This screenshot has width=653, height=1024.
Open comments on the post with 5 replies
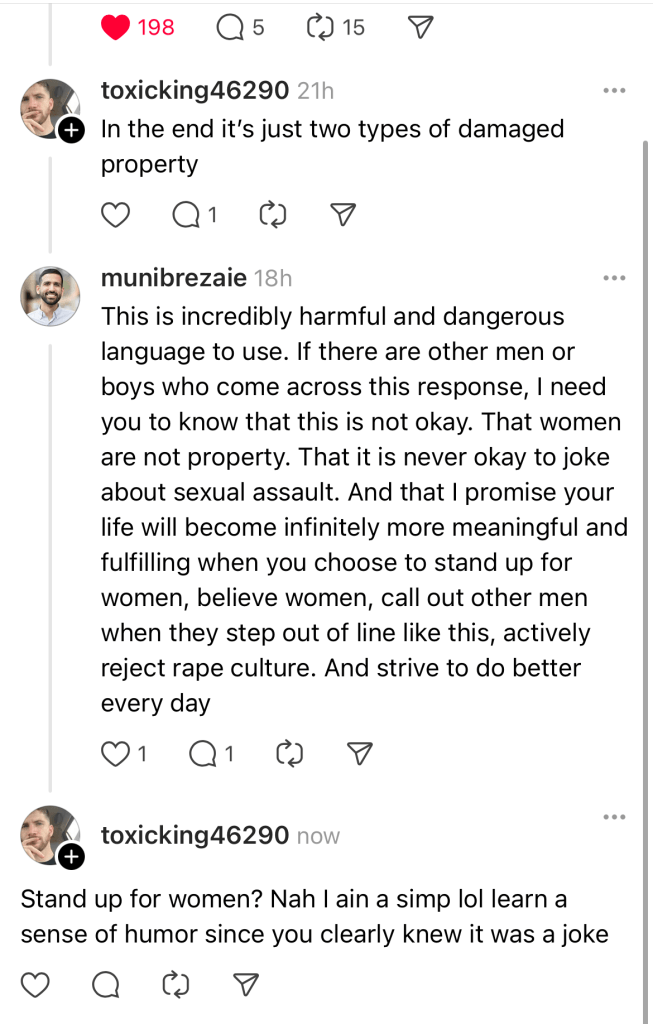point(230,27)
